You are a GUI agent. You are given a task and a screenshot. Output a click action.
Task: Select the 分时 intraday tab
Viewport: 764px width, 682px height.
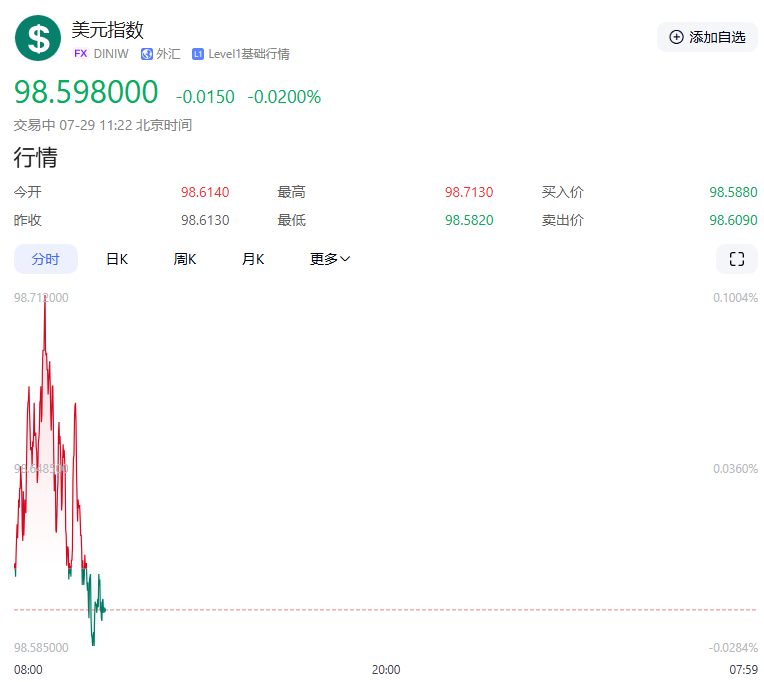(45, 259)
